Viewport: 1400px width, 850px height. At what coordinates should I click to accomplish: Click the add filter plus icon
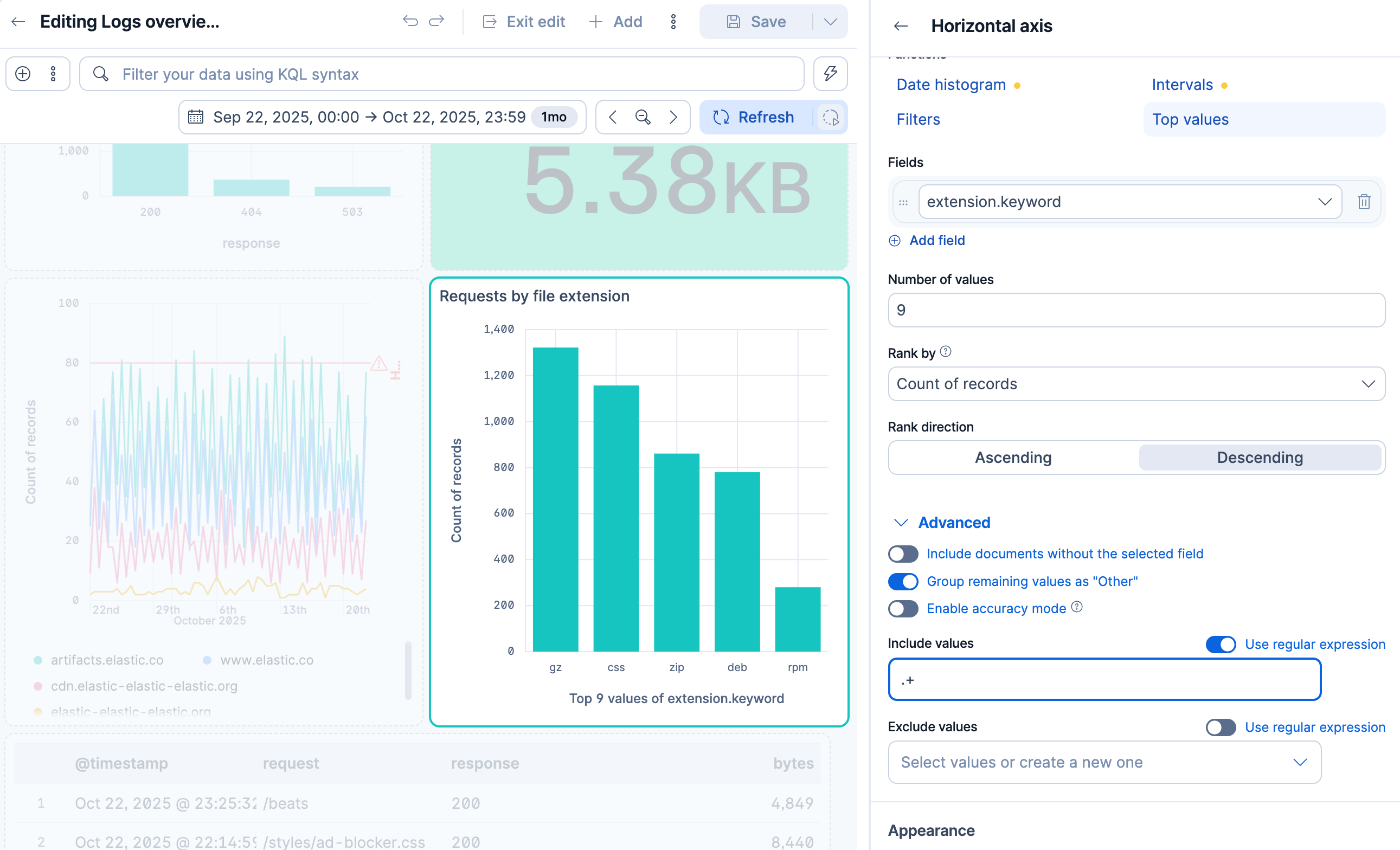pos(23,74)
